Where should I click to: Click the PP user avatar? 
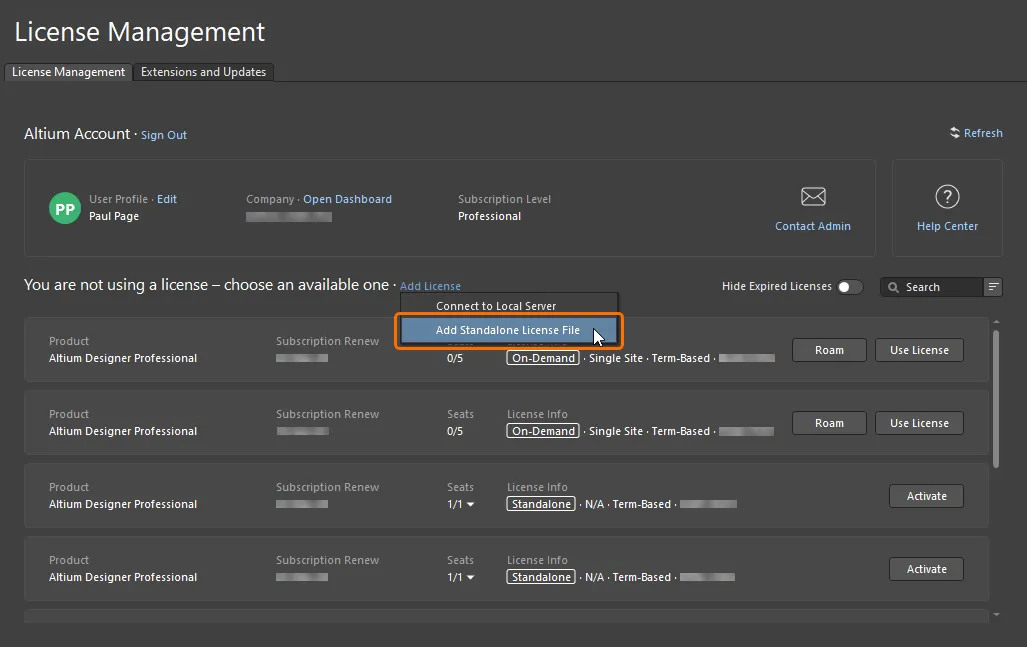point(65,208)
